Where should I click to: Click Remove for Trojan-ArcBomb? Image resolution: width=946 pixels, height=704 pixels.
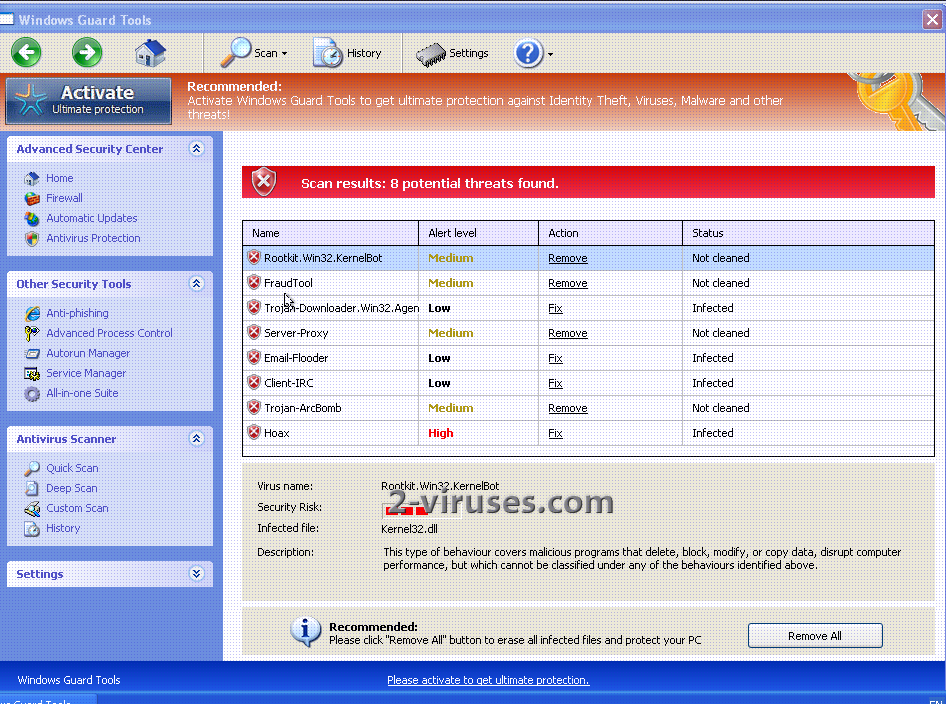click(x=568, y=408)
